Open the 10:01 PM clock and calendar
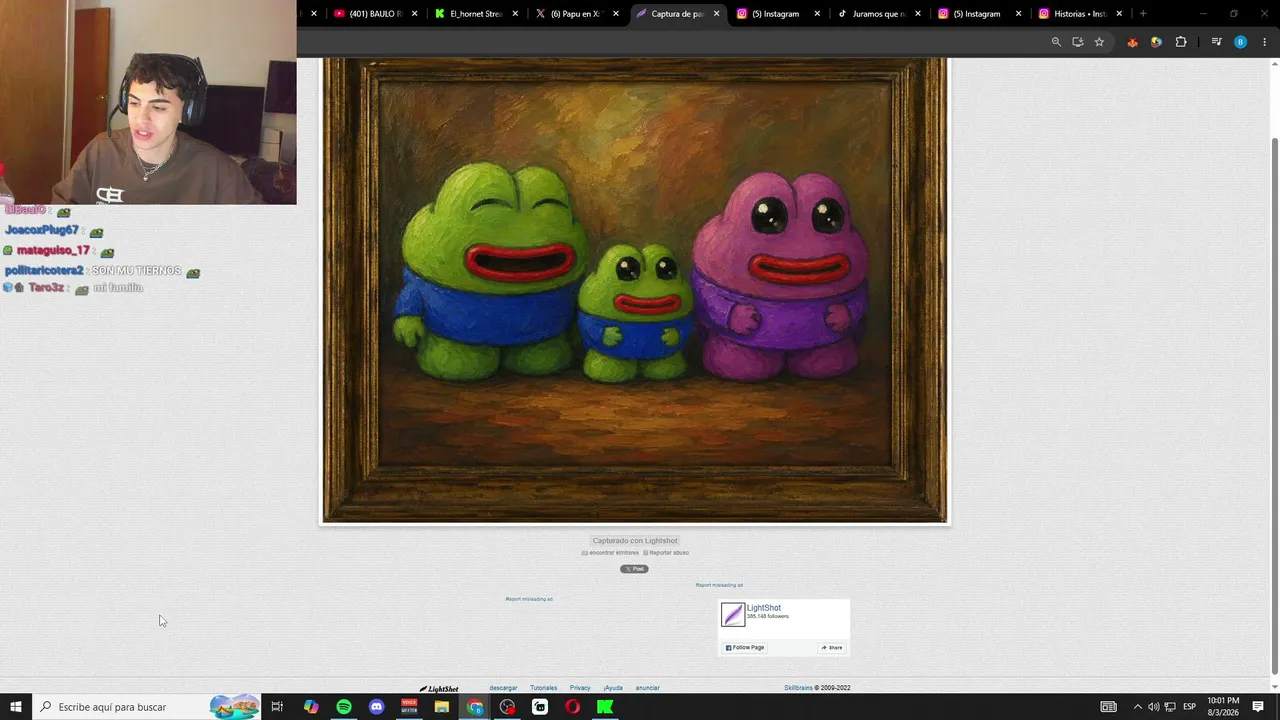This screenshot has width=1280, height=720. tap(1224, 707)
